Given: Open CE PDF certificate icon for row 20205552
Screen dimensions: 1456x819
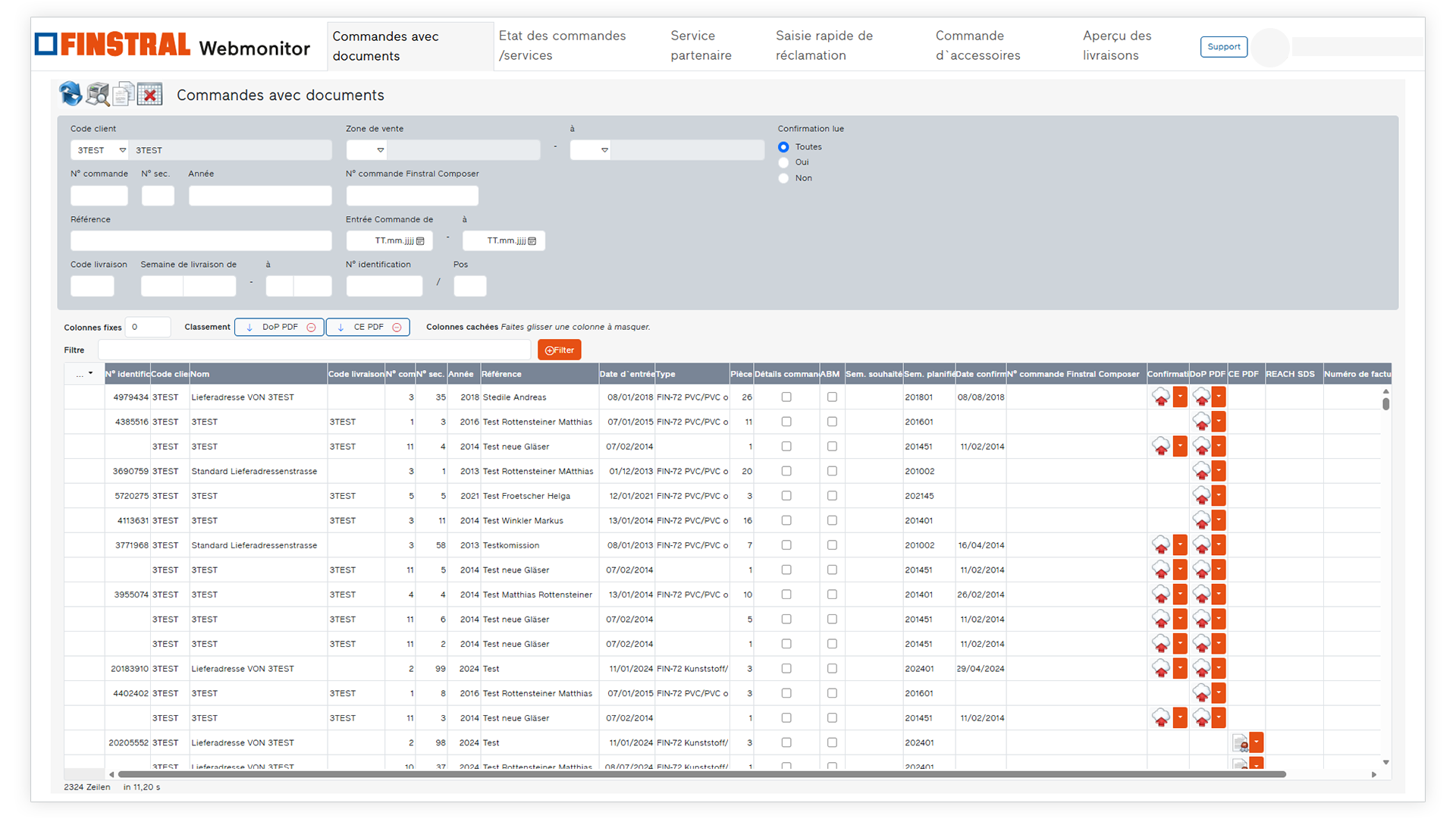Looking at the screenshot, I should point(1240,742).
